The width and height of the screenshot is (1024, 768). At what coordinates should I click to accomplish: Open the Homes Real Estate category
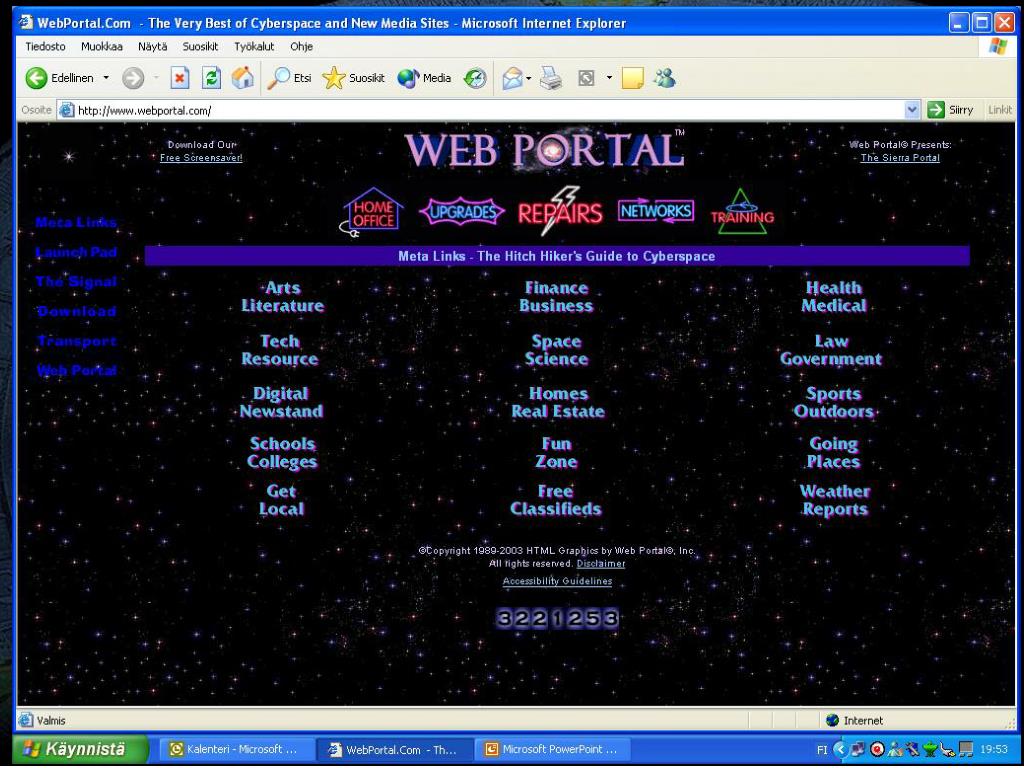[558, 402]
